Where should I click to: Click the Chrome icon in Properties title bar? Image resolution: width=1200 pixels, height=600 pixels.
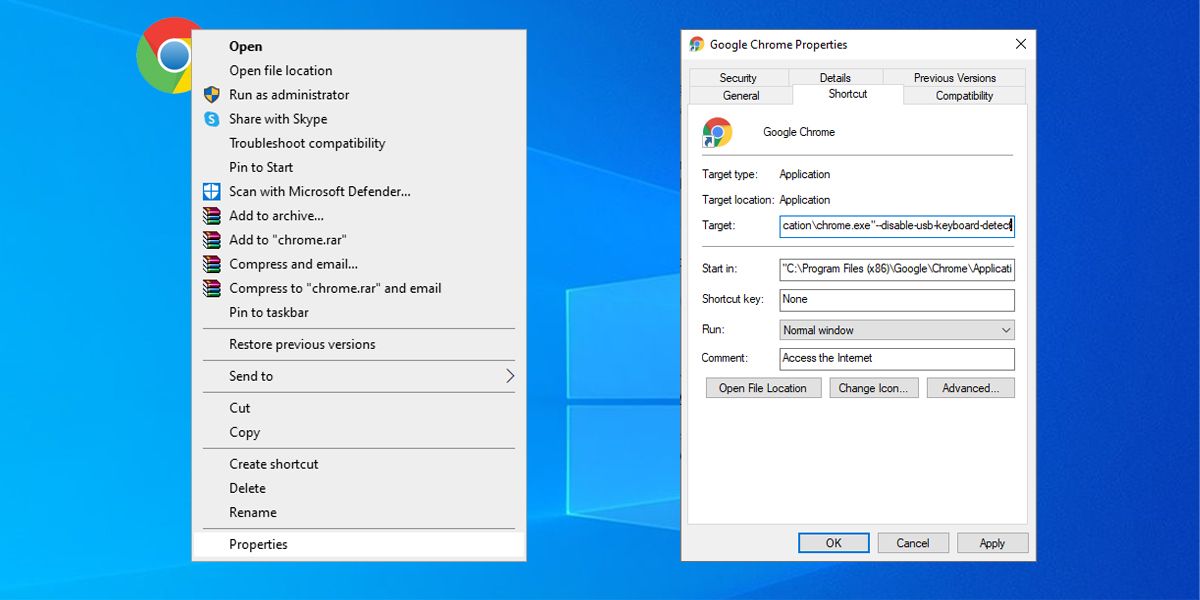(697, 44)
